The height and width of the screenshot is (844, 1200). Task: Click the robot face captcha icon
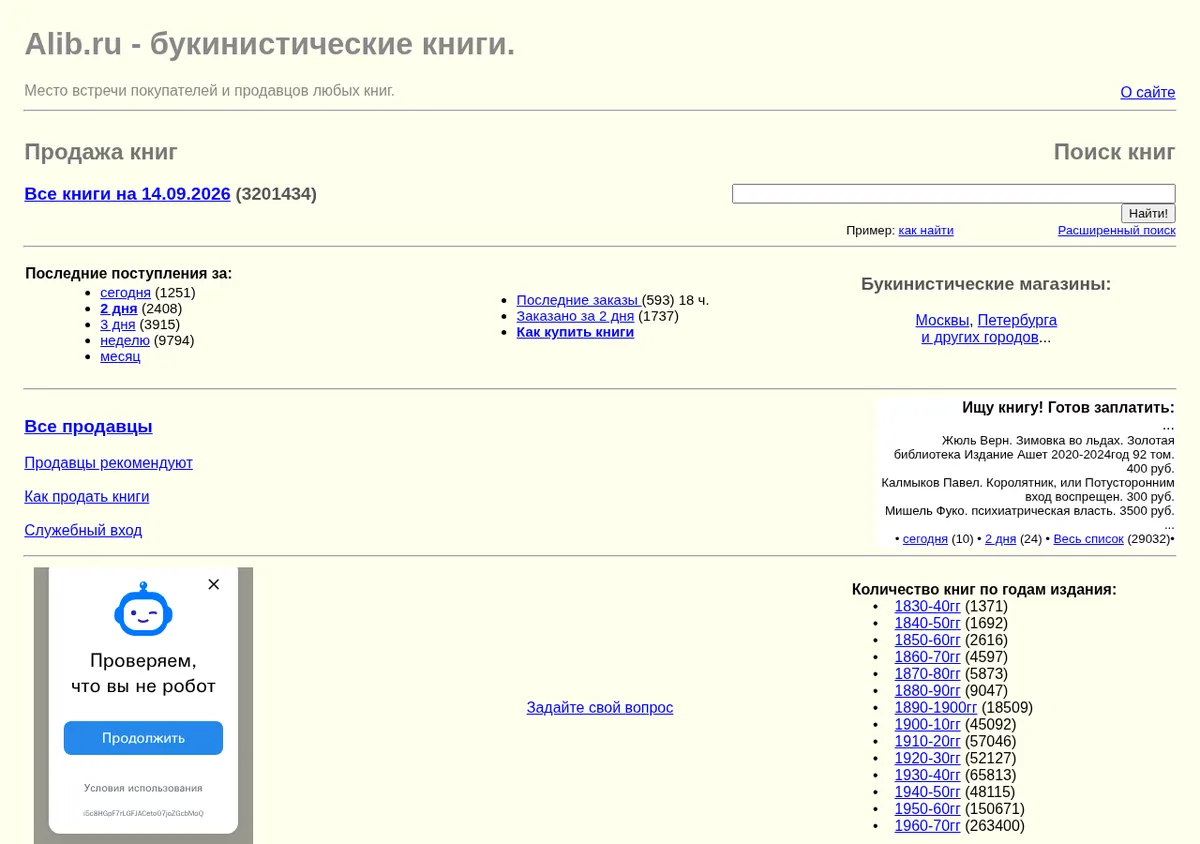pyautogui.click(x=143, y=609)
